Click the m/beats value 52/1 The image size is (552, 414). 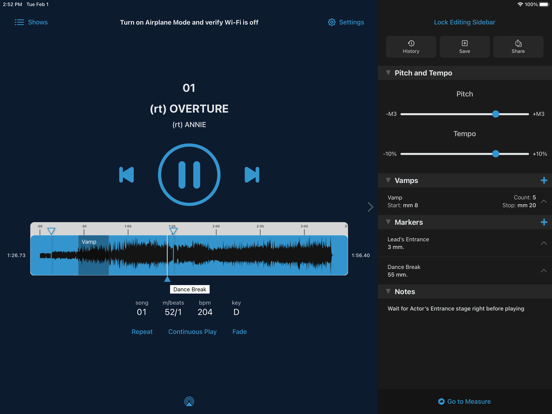(x=173, y=312)
